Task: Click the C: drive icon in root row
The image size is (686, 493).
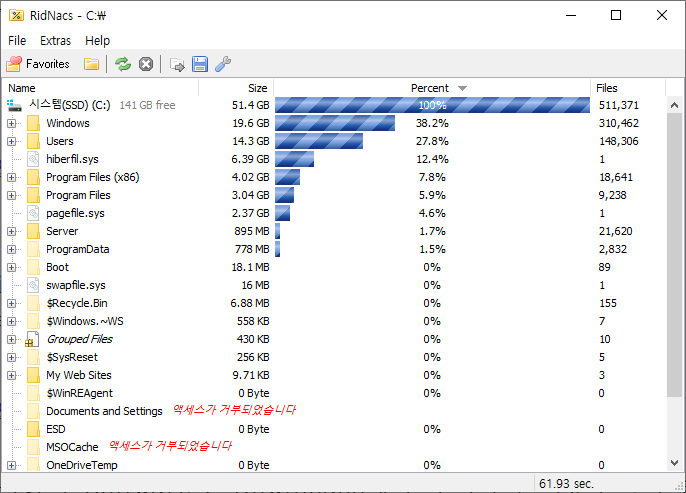Action: click(14, 105)
